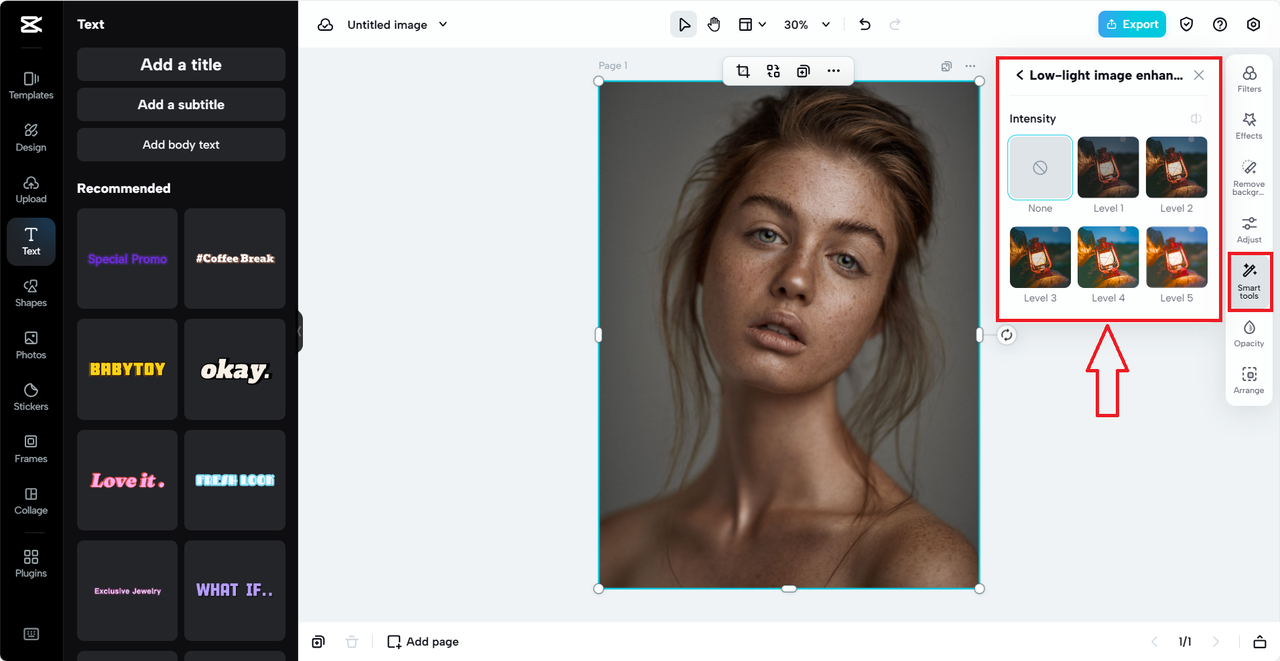This screenshot has width=1280, height=661.
Task: Open the help question mark icon
Action: point(1220,25)
